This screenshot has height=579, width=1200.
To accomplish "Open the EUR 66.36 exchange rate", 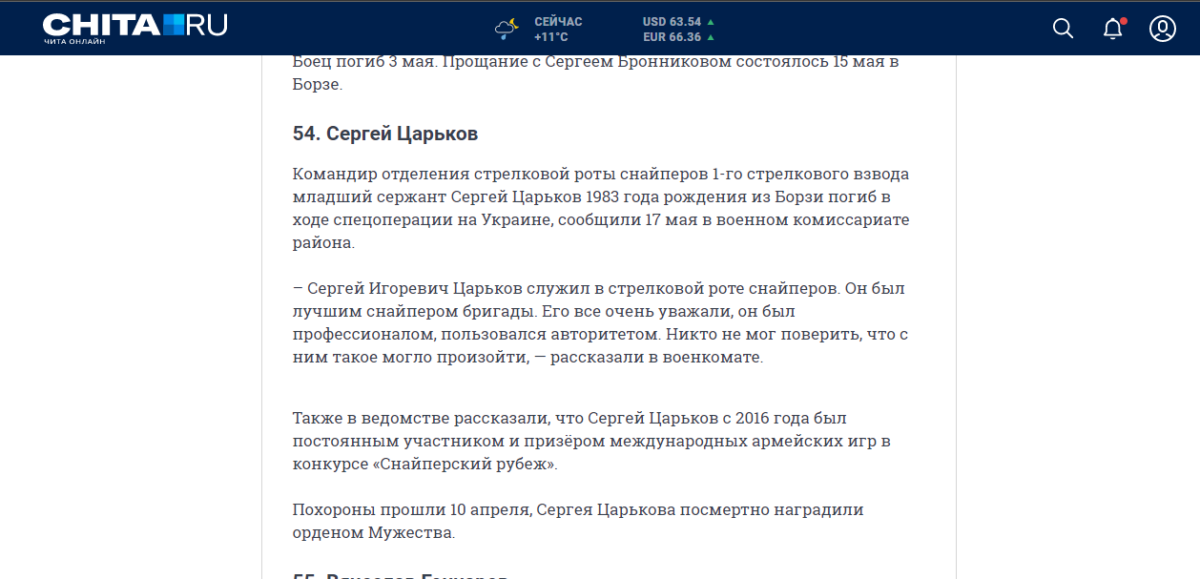I will pyautogui.click(x=671, y=38).
